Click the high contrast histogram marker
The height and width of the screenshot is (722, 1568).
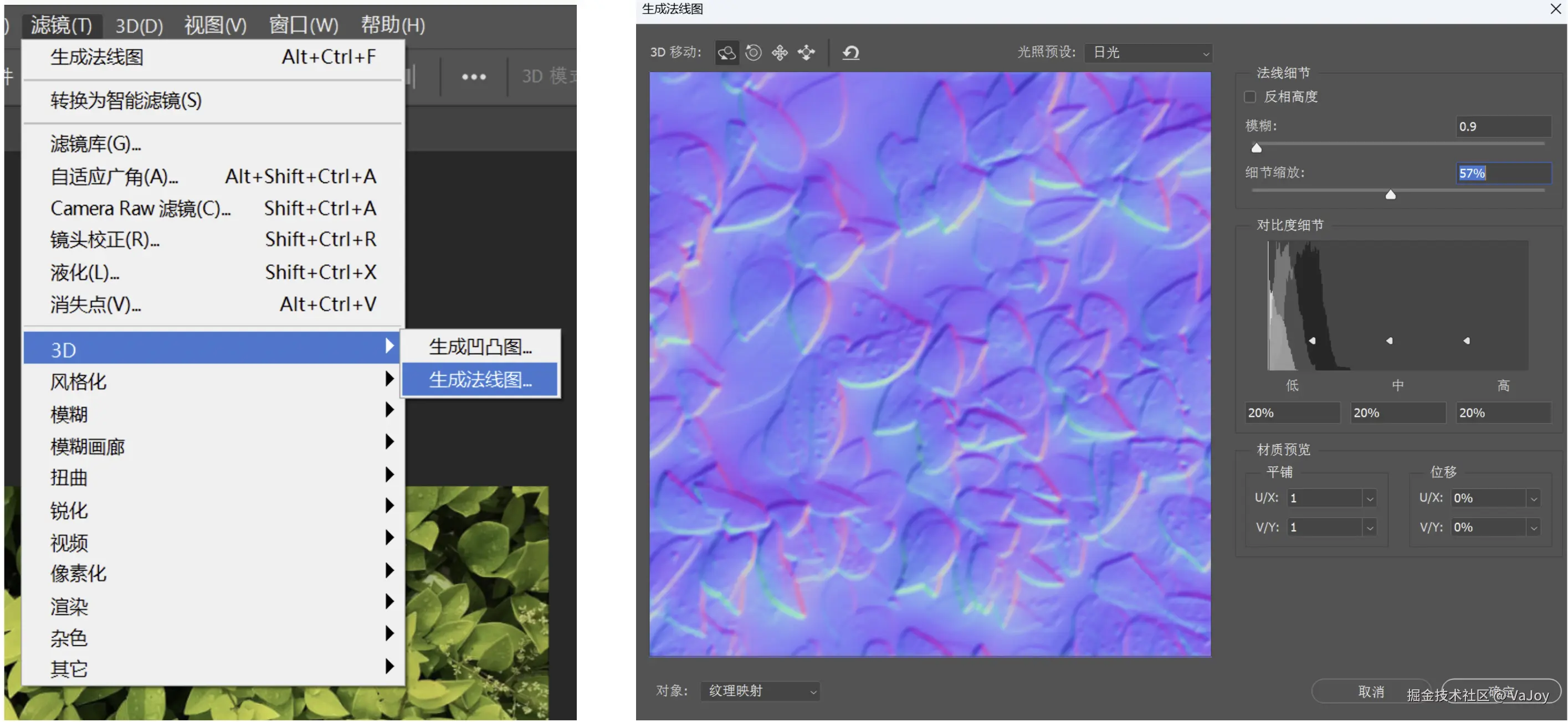1467,341
